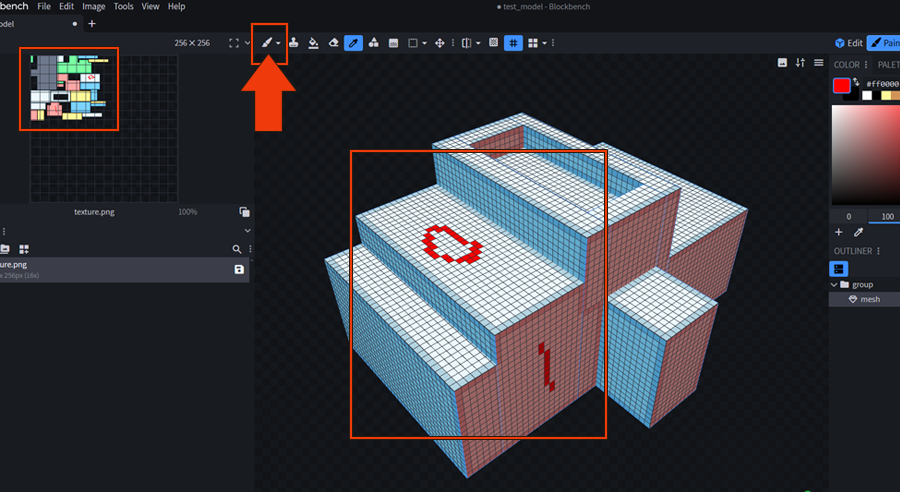Toggle the lock alpha channel button
The image size is (900, 492).
click(493, 43)
